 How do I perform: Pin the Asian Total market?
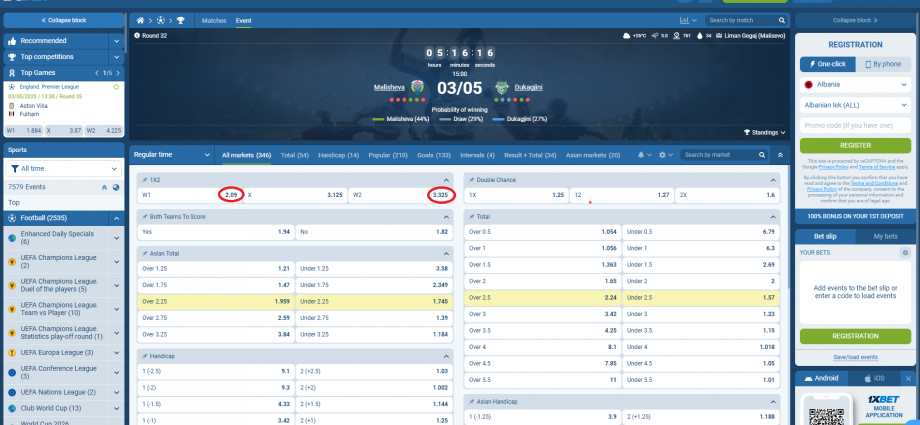[x=144, y=254]
